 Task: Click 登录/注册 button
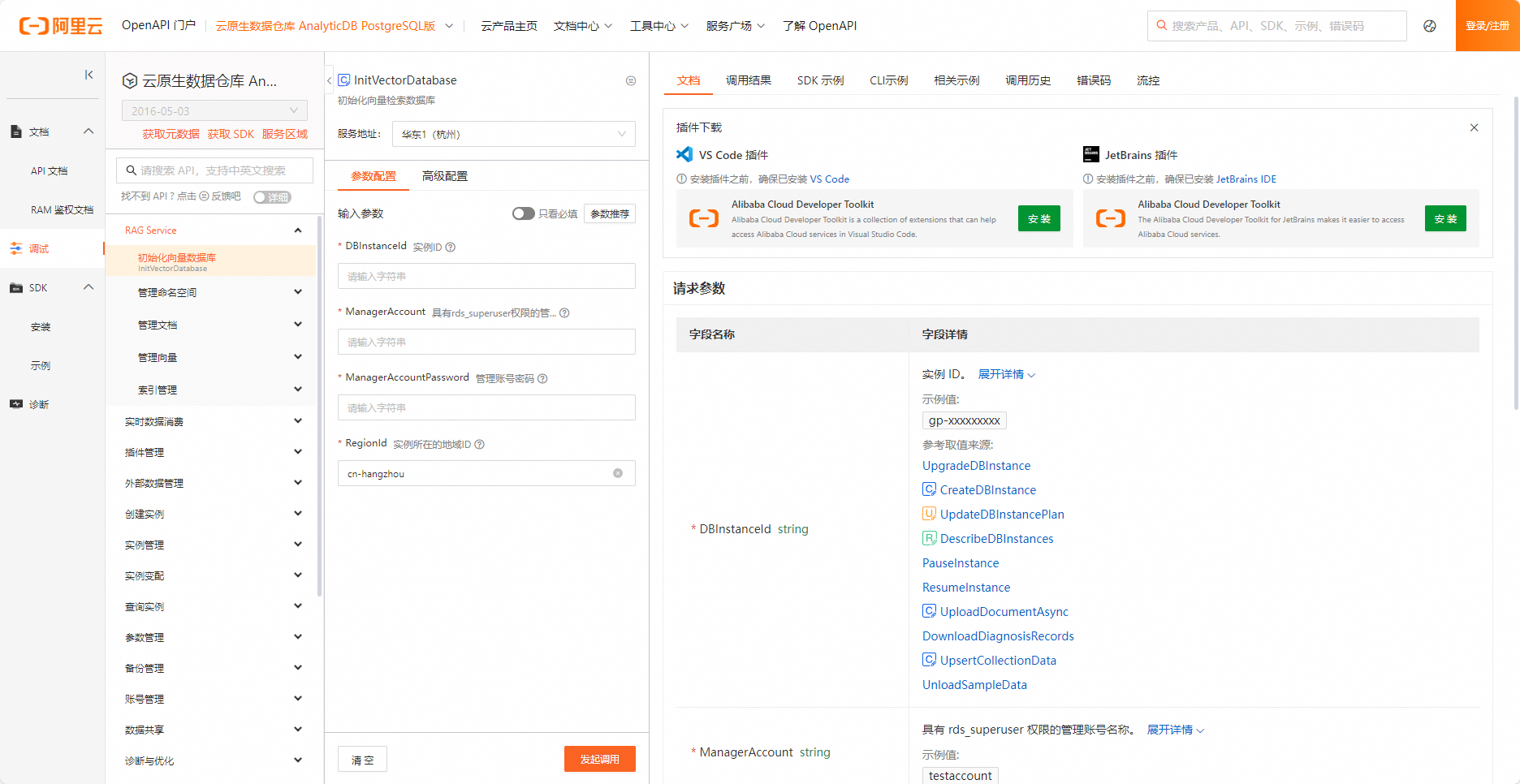tap(1488, 26)
